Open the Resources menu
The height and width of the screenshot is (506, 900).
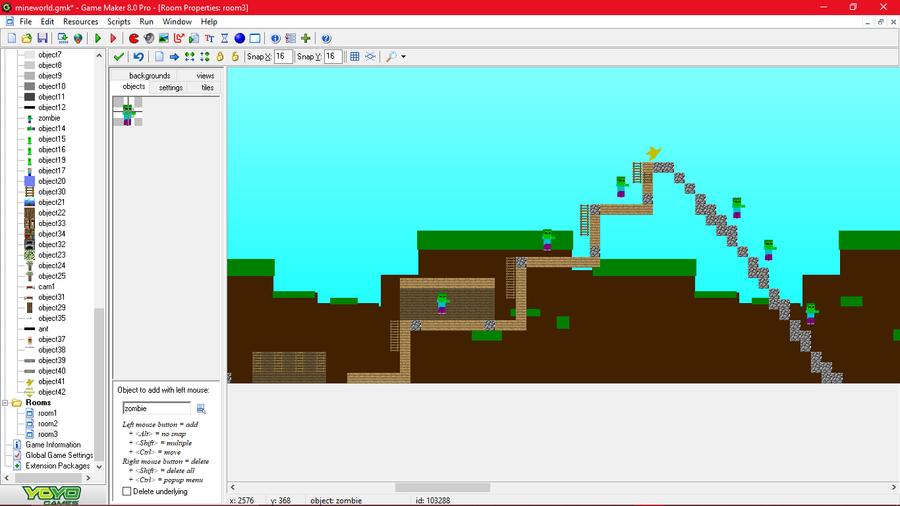(80, 22)
